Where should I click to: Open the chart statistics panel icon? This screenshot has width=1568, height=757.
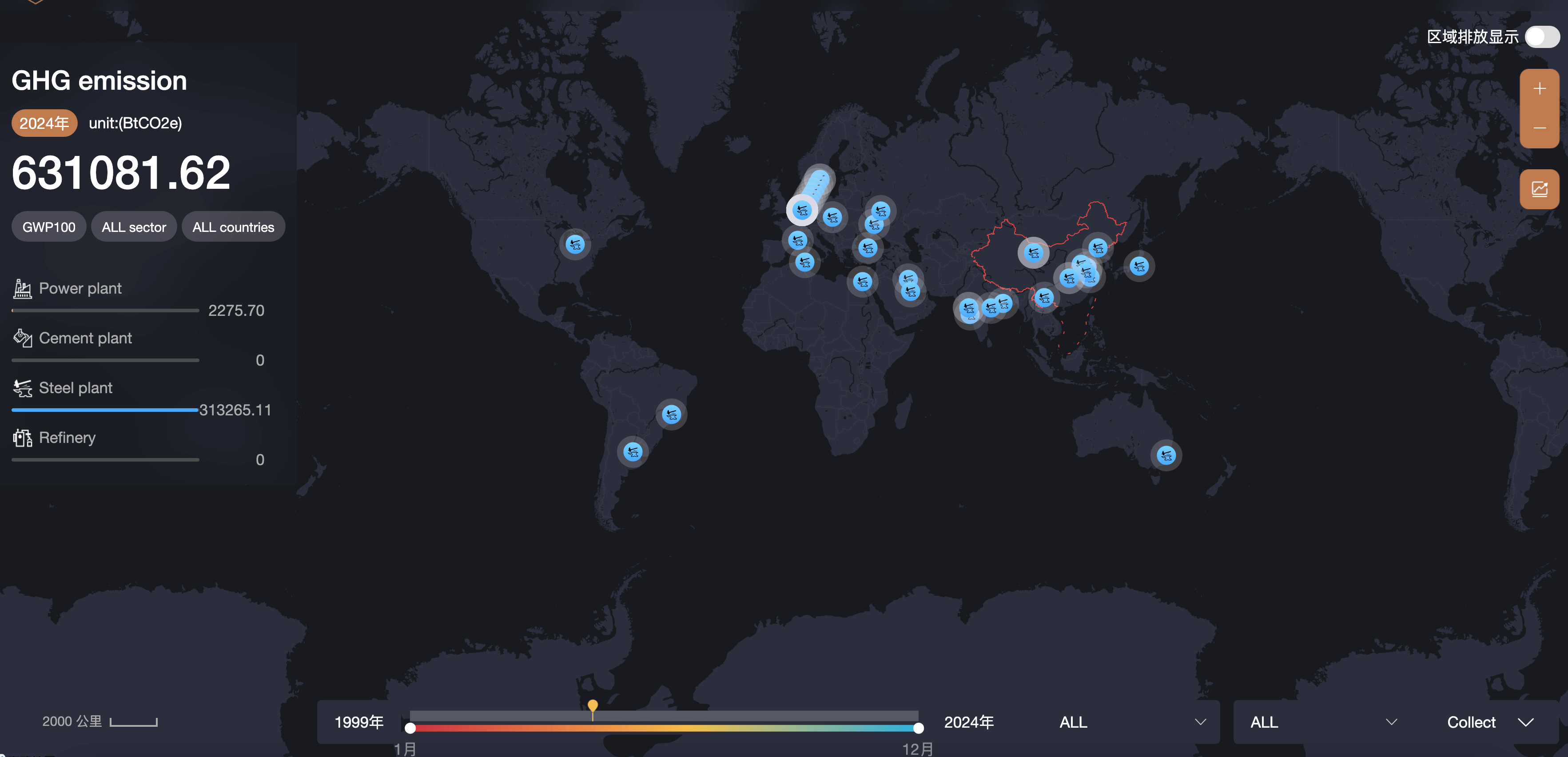tap(1540, 189)
